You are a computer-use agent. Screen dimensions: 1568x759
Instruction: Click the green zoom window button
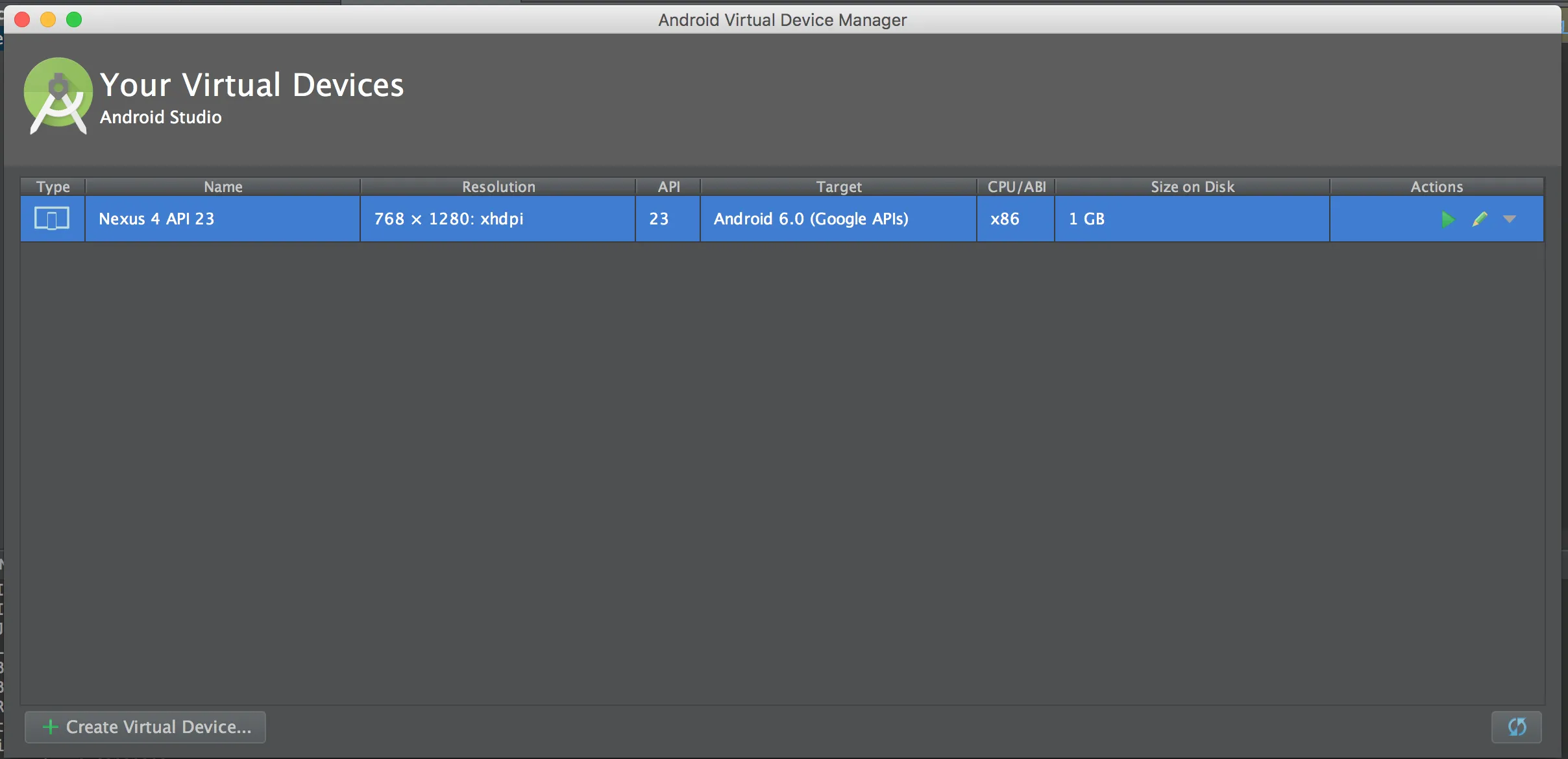pyautogui.click(x=74, y=19)
